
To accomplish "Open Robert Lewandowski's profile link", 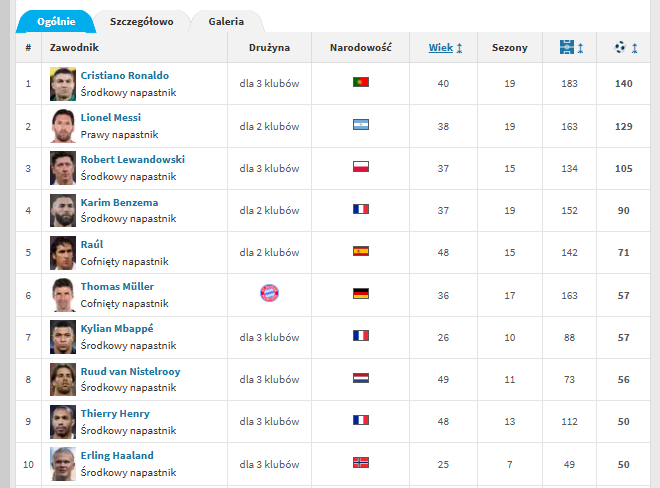I will click(132, 159).
